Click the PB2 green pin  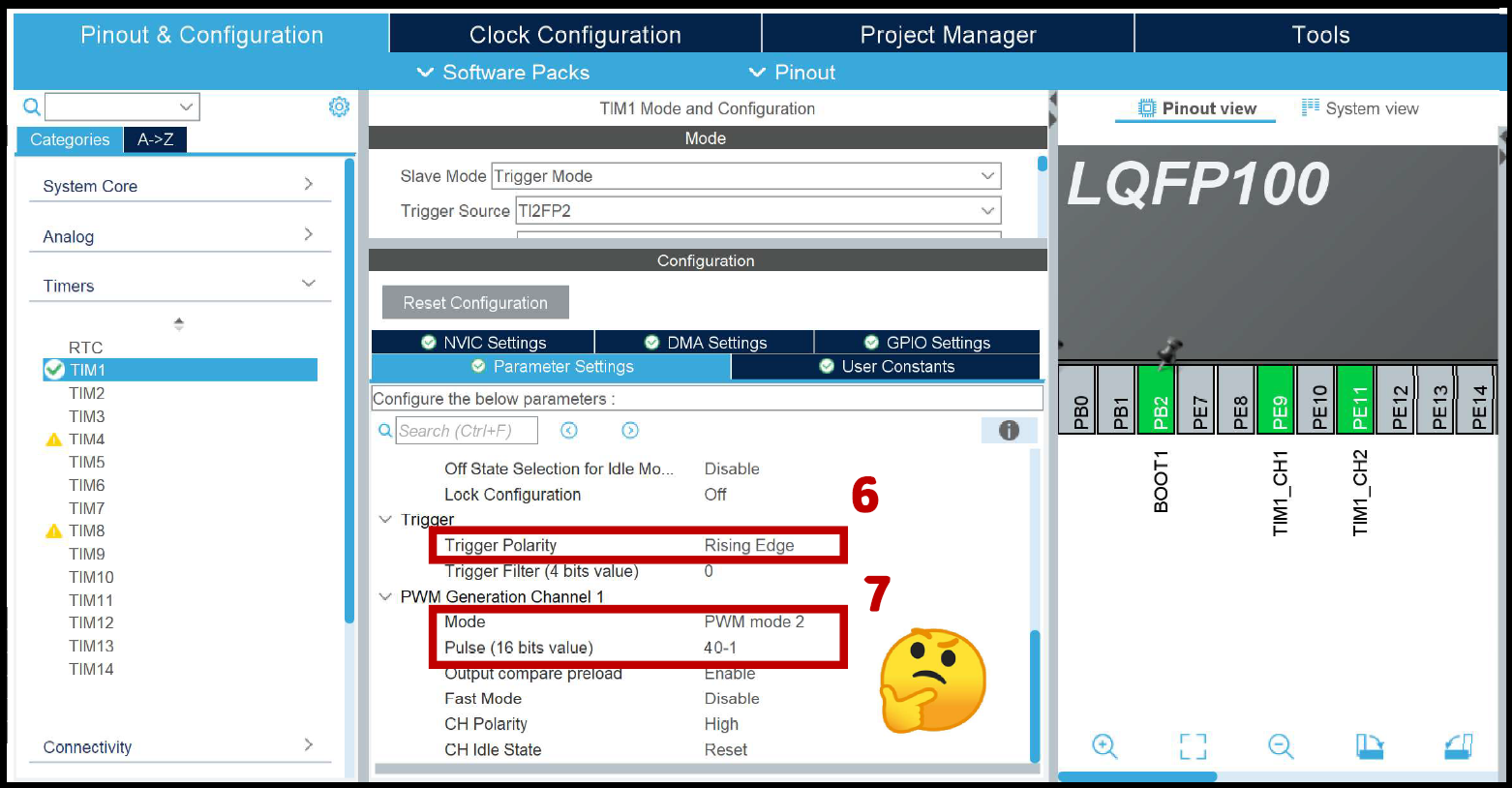pos(1157,400)
